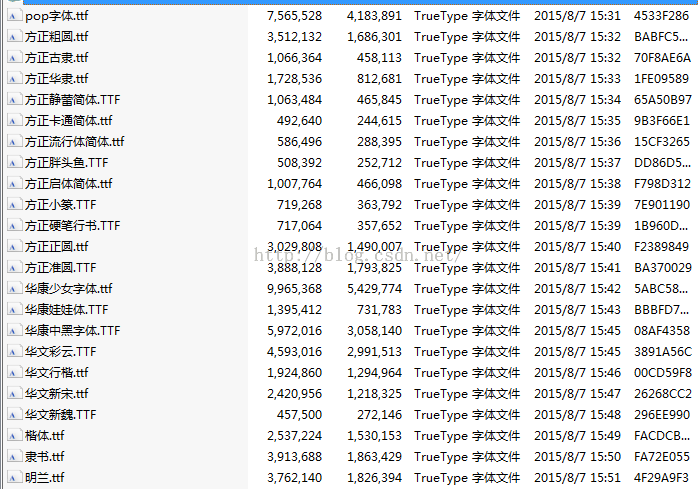The width and height of the screenshot is (700, 489).
Task: Click the CRC value 3891A56C
Action: click(x=663, y=352)
